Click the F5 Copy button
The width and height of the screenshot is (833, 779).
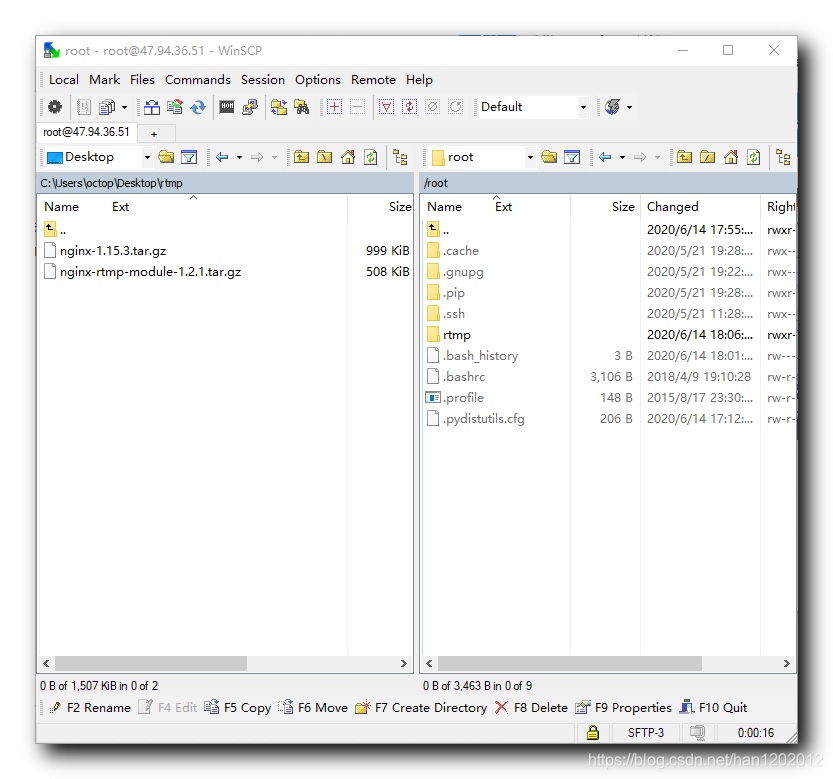coord(238,708)
